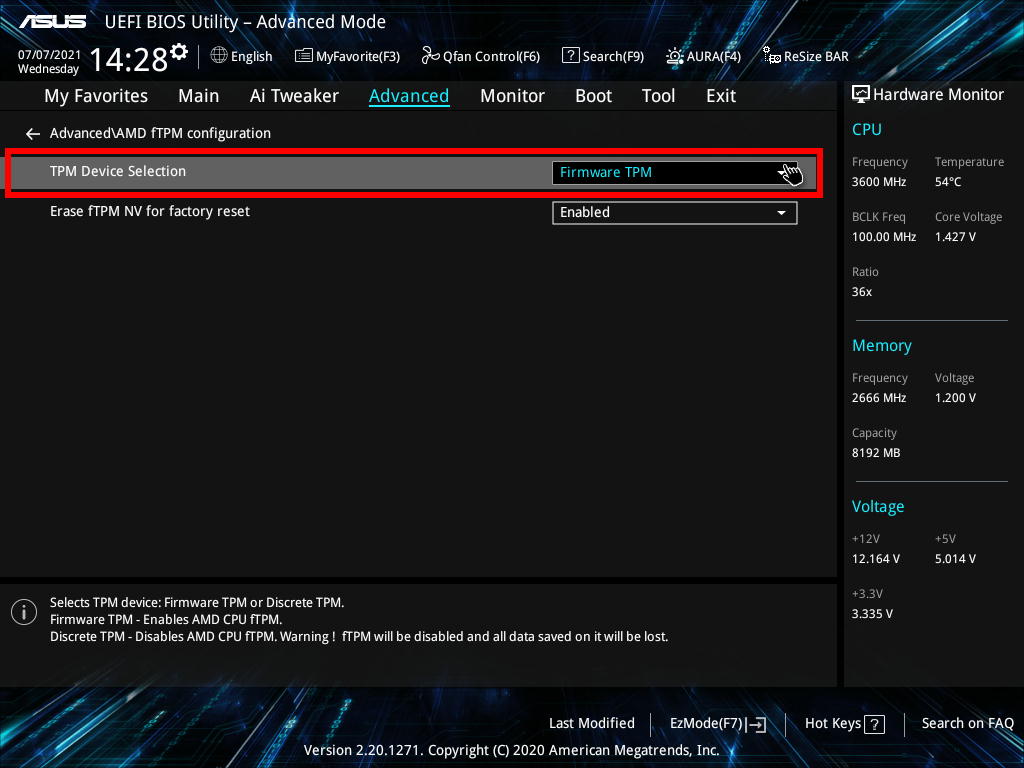
Task: Click the Memory section heading
Action: pyautogui.click(x=882, y=345)
